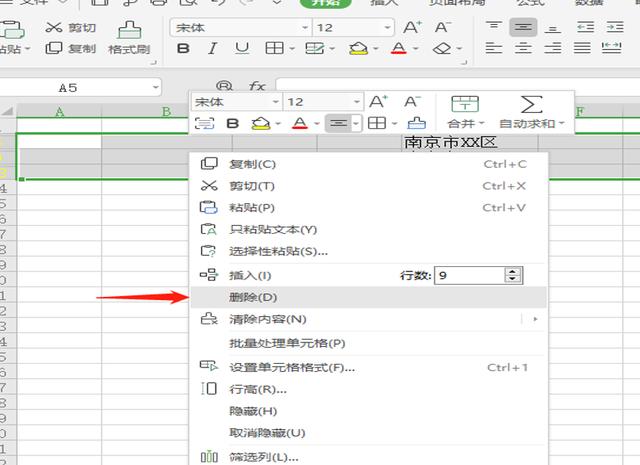Click ribbon distributed alignment icon
The image size is (640, 465).
click(611, 49)
